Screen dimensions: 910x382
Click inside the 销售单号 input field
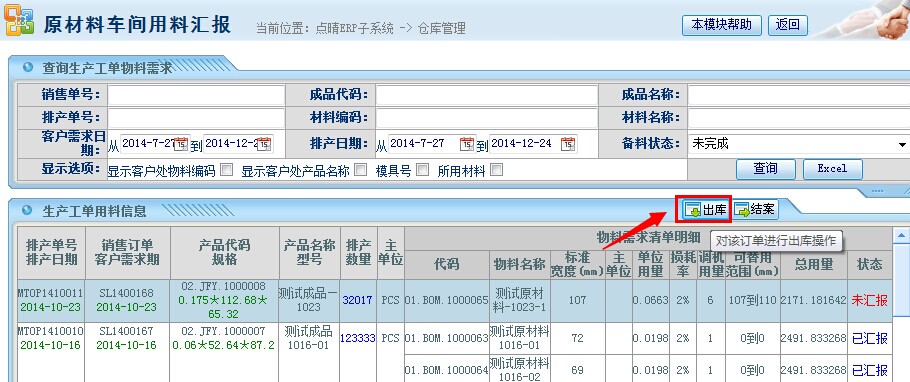pyautogui.click(x=196, y=95)
